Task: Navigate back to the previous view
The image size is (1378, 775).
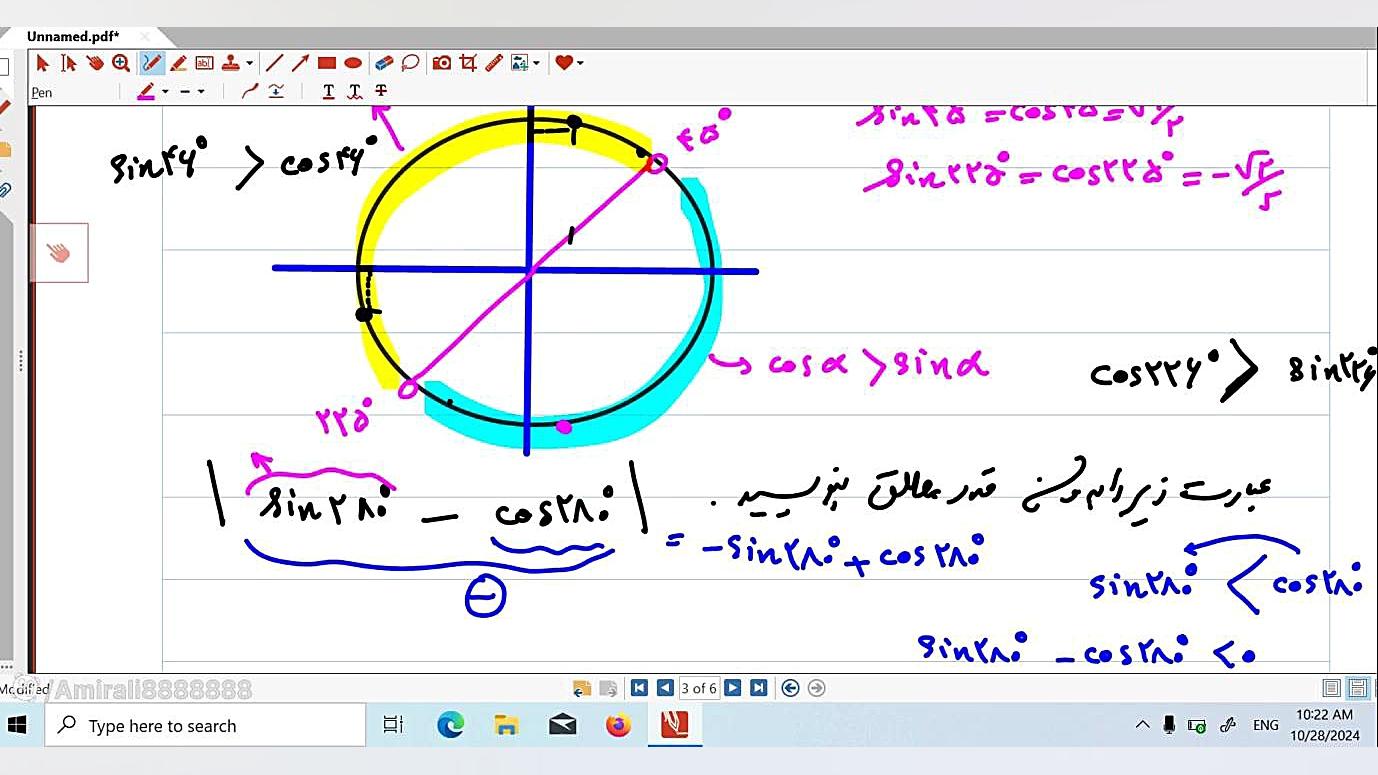Action: tap(790, 688)
